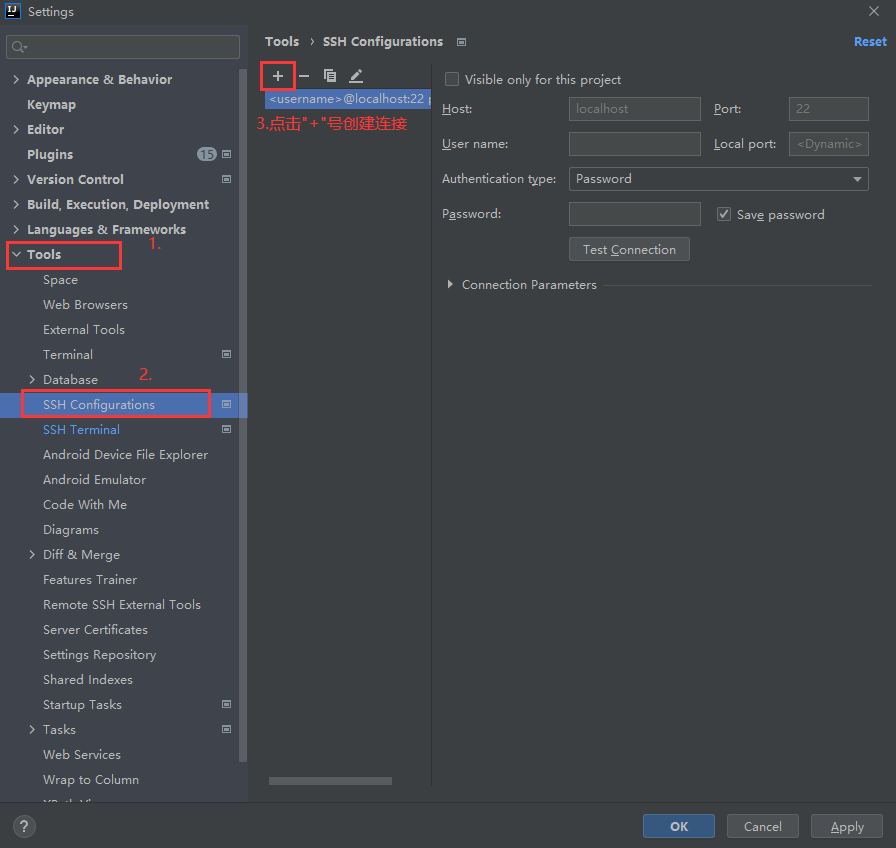Click the Cancel button
Image resolution: width=896 pixels, height=848 pixels.
[762, 826]
